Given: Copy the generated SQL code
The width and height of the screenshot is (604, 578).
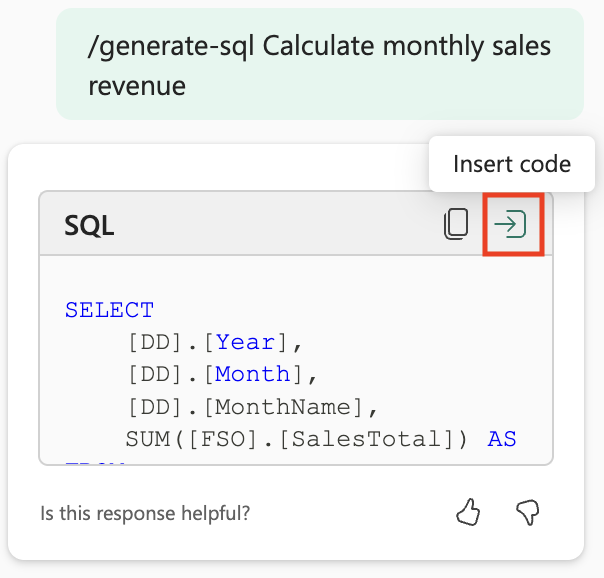Looking at the screenshot, I should pos(456,224).
